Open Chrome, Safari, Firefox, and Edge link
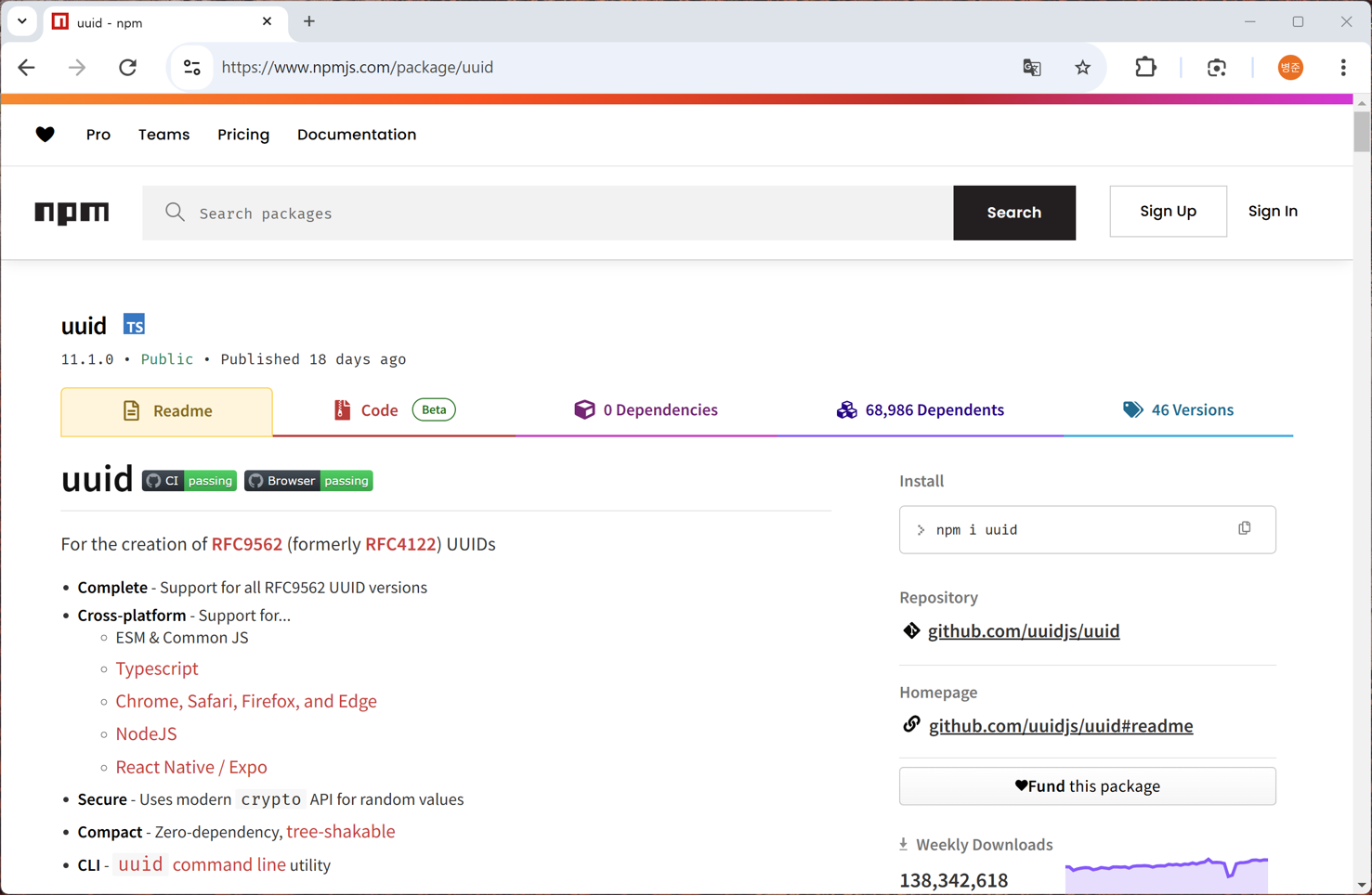1372x895 pixels. click(x=246, y=701)
